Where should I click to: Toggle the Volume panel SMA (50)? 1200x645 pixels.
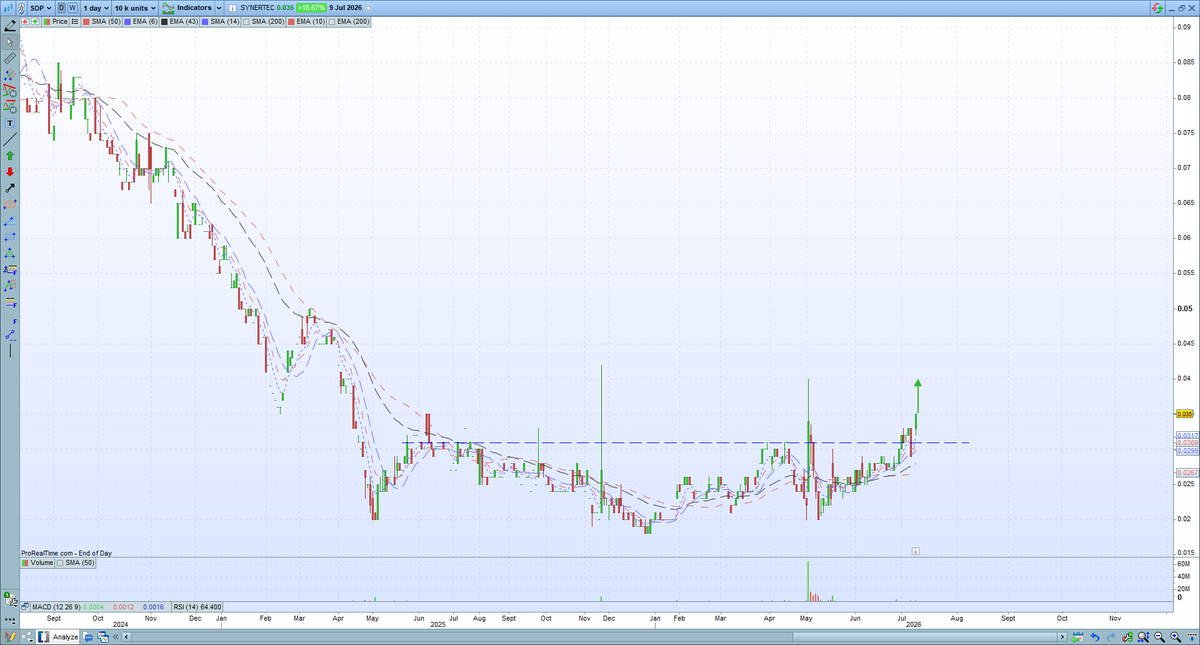tap(76, 563)
